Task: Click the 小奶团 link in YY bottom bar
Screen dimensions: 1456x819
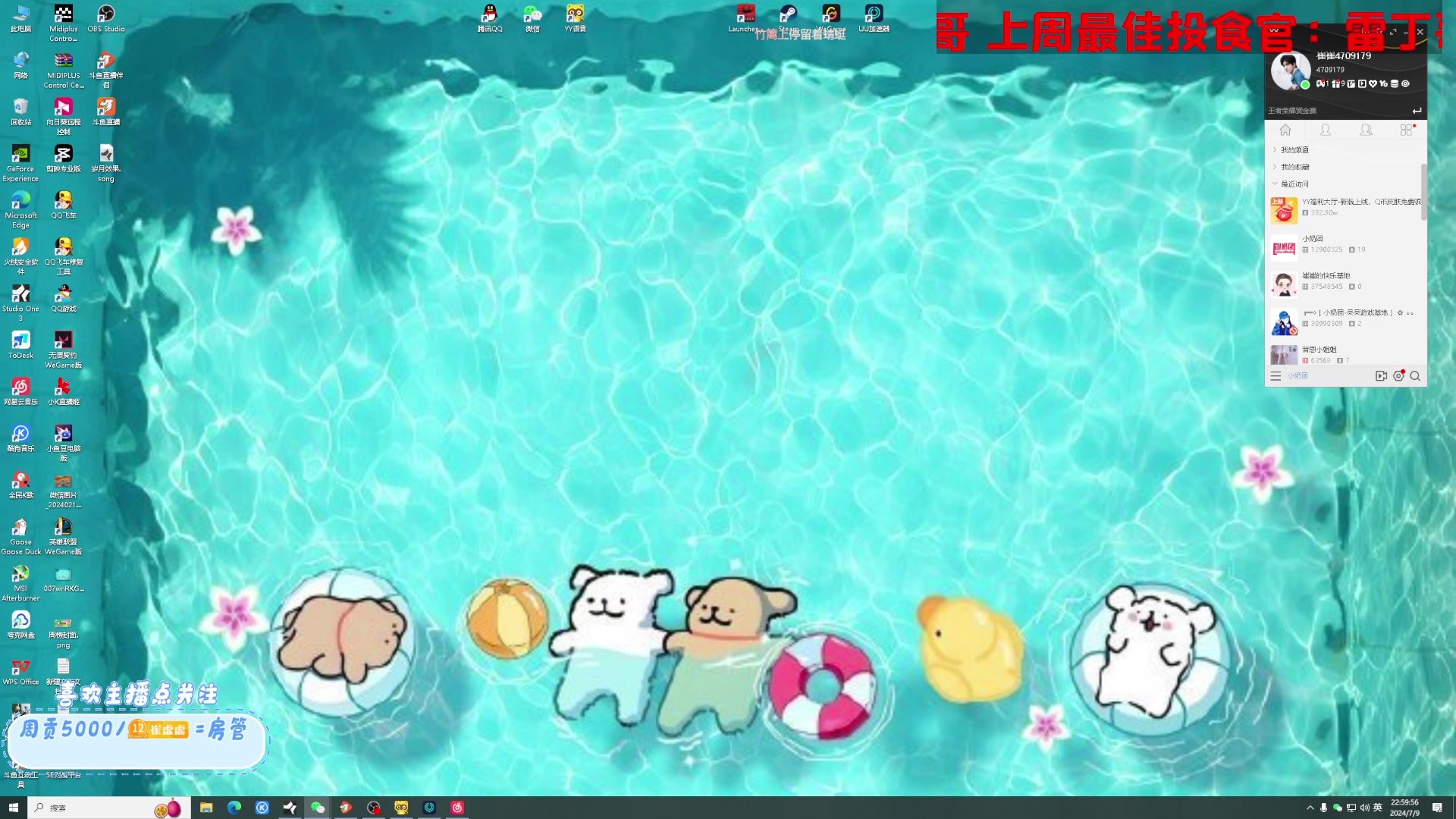Action: 1298,376
